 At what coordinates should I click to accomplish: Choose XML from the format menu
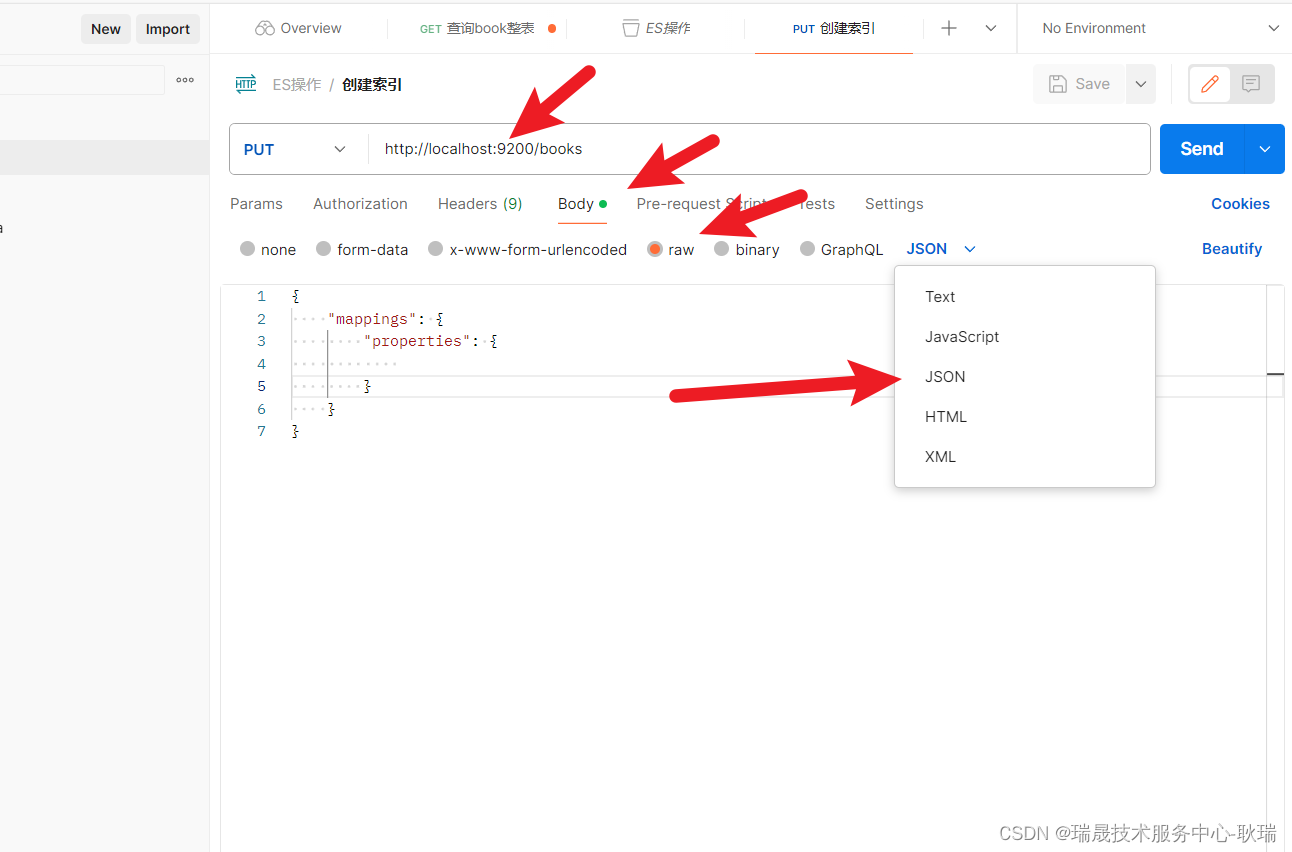click(1025, 457)
